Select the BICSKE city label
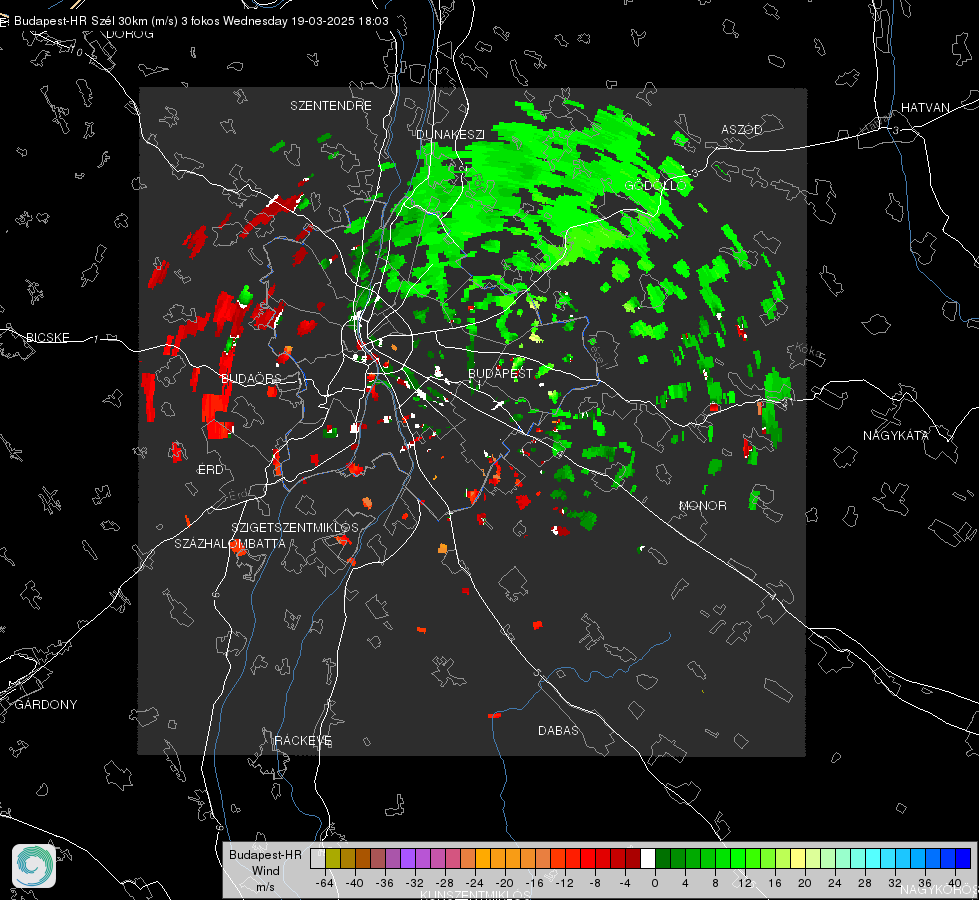 point(48,337)
